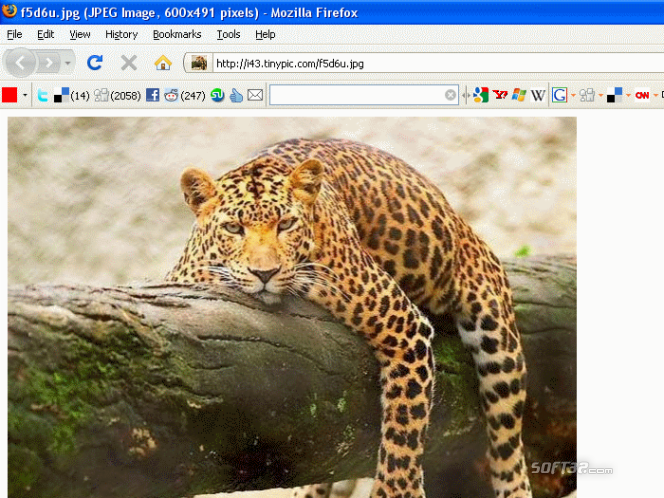Click the blue-framed G icon
Image resolution: width=664 pixels, height=498 pixels.
559,95
